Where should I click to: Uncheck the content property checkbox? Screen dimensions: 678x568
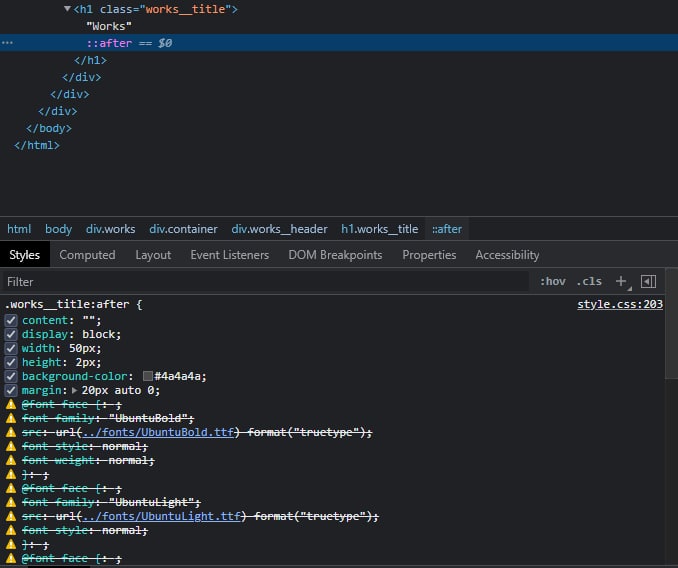click(x=11, y=320)
